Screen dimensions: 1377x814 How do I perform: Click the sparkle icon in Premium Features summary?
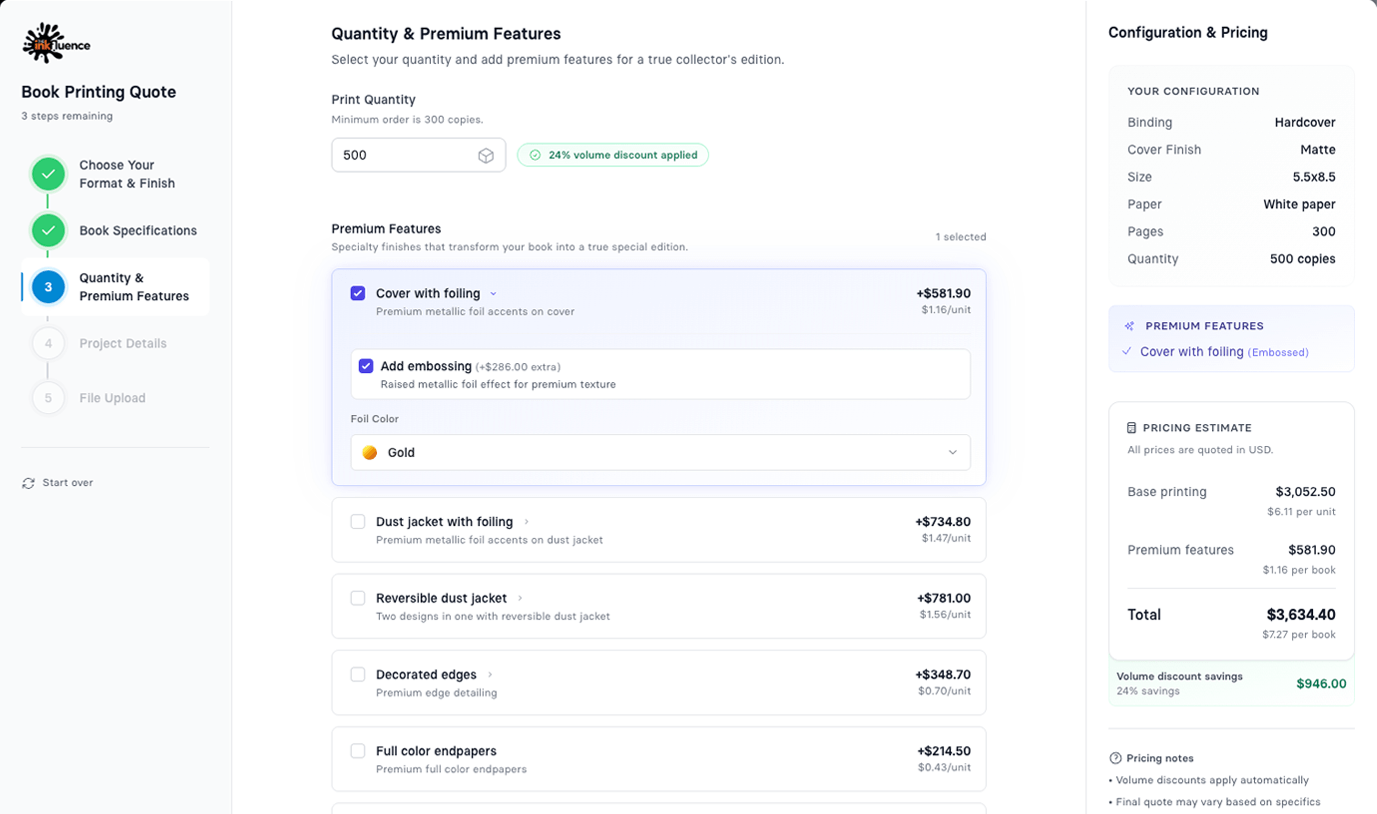pos(1128,326)
